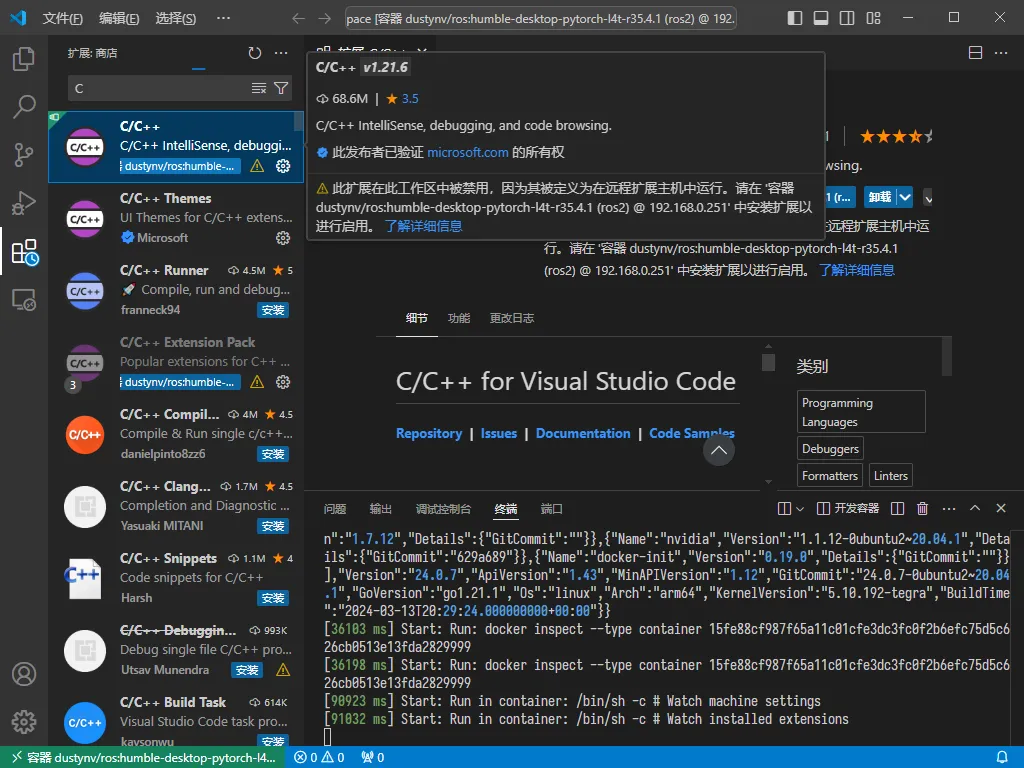Viewport: 1024px width, 768px height.
Task: Click warning icon on C/C++ Debugging extension
Action: (x=283, y=670)
